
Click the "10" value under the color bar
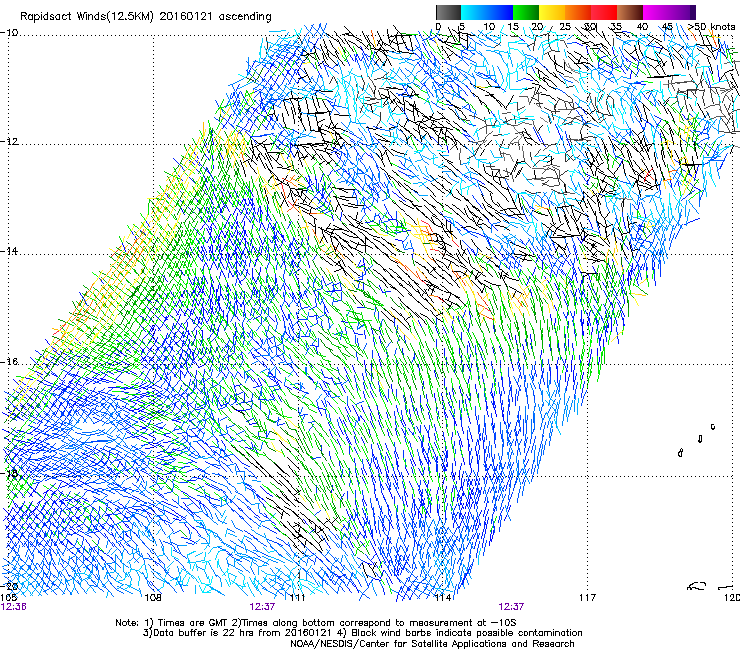[489, 26]
